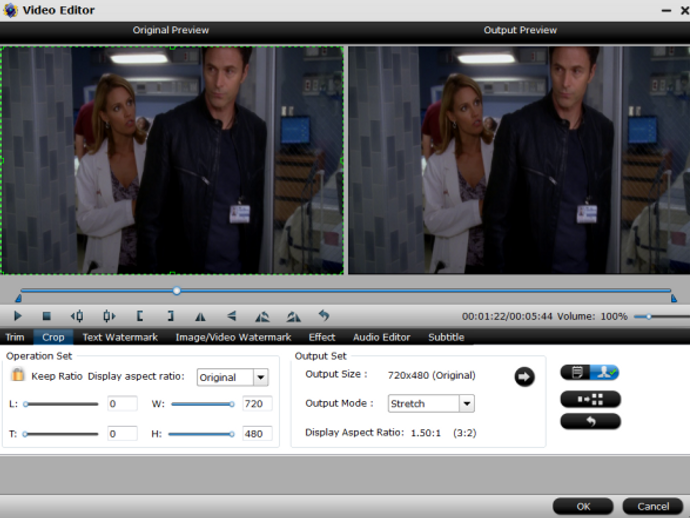Click the right-middle crop handle in Original Preview

pos(343,161)
